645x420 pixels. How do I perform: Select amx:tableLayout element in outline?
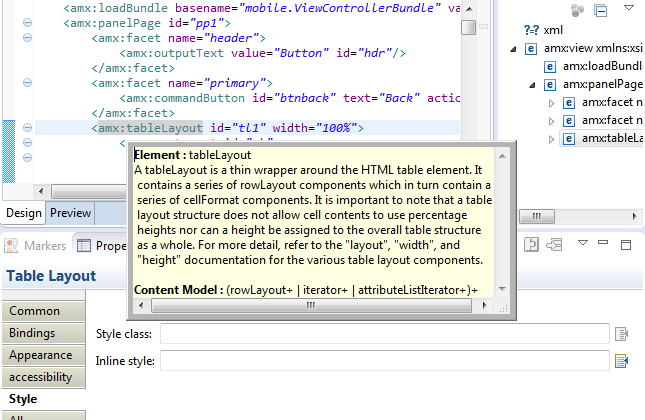[x=602, y=139]
